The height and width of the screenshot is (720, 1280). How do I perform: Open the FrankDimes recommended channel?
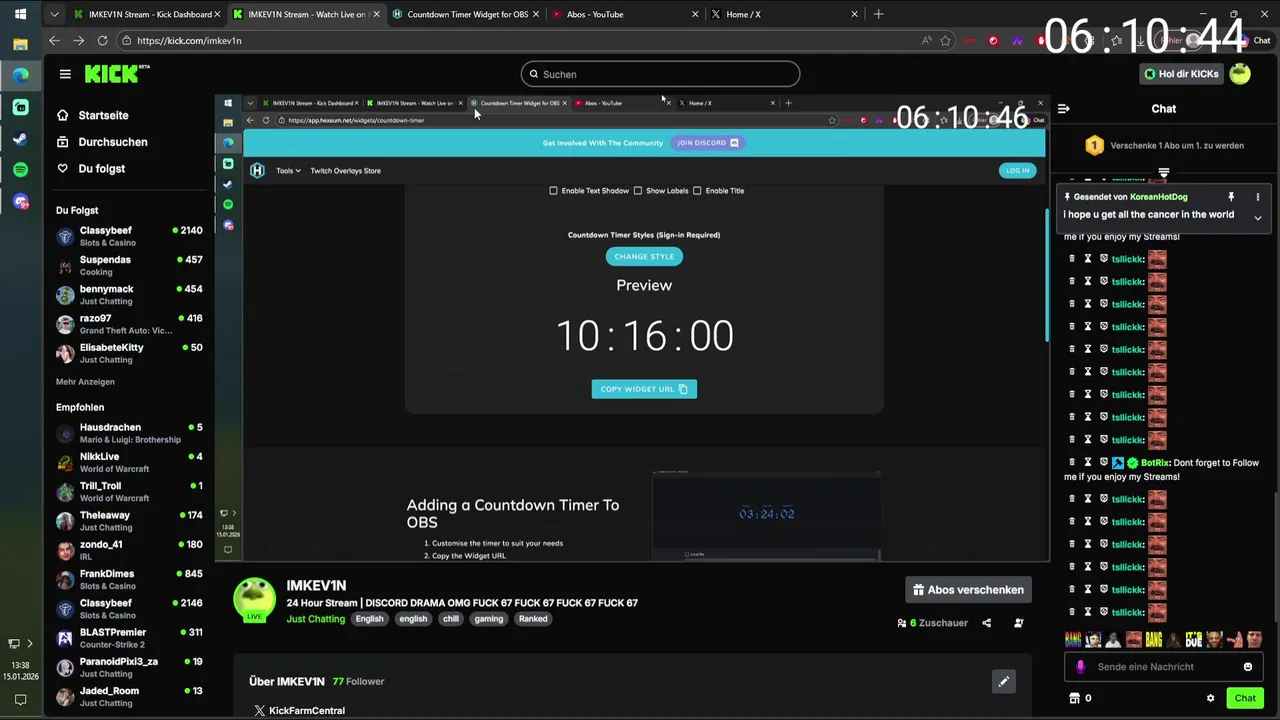click(x=129, y=580)
